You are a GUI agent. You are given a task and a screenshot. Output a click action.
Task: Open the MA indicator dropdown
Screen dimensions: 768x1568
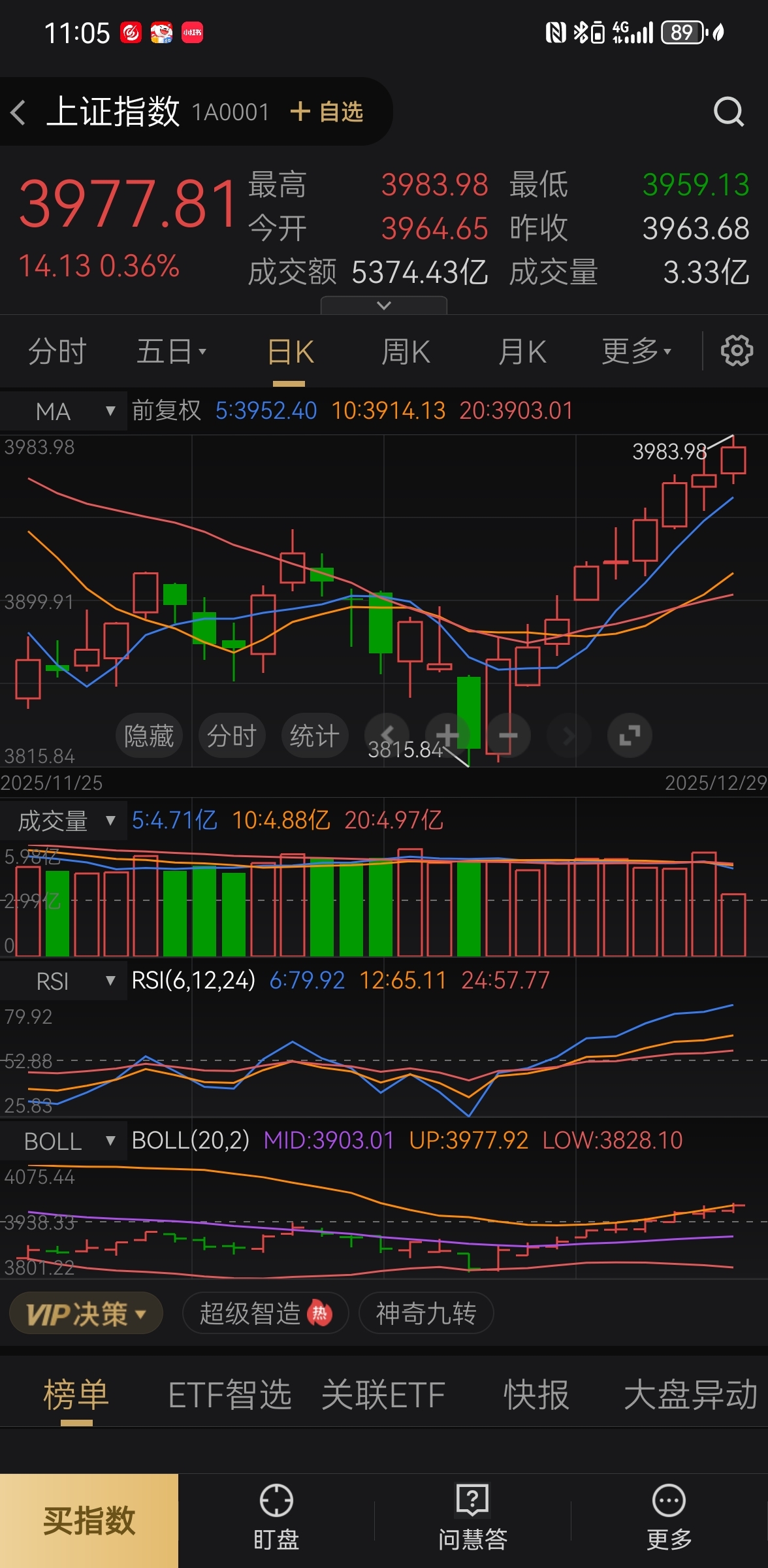(x=63, y=411)
